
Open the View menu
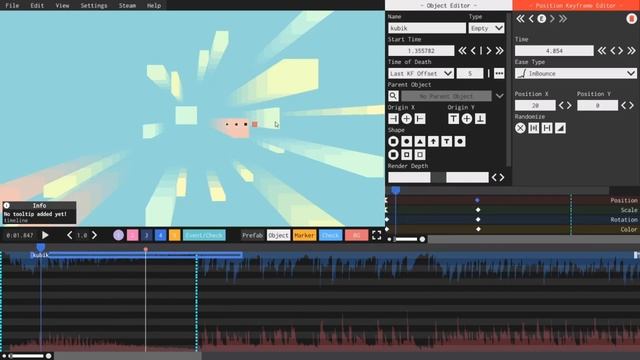(62, 5)
